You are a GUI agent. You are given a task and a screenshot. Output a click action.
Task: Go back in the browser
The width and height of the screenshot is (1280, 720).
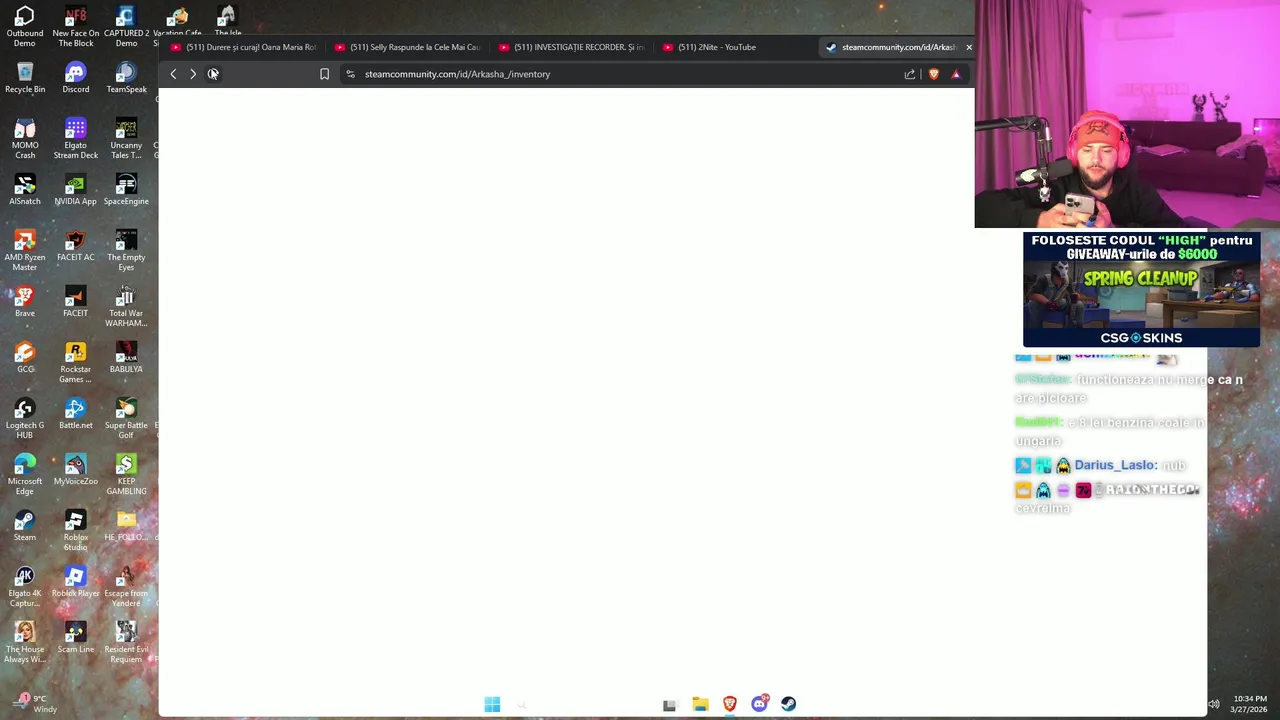173,74
